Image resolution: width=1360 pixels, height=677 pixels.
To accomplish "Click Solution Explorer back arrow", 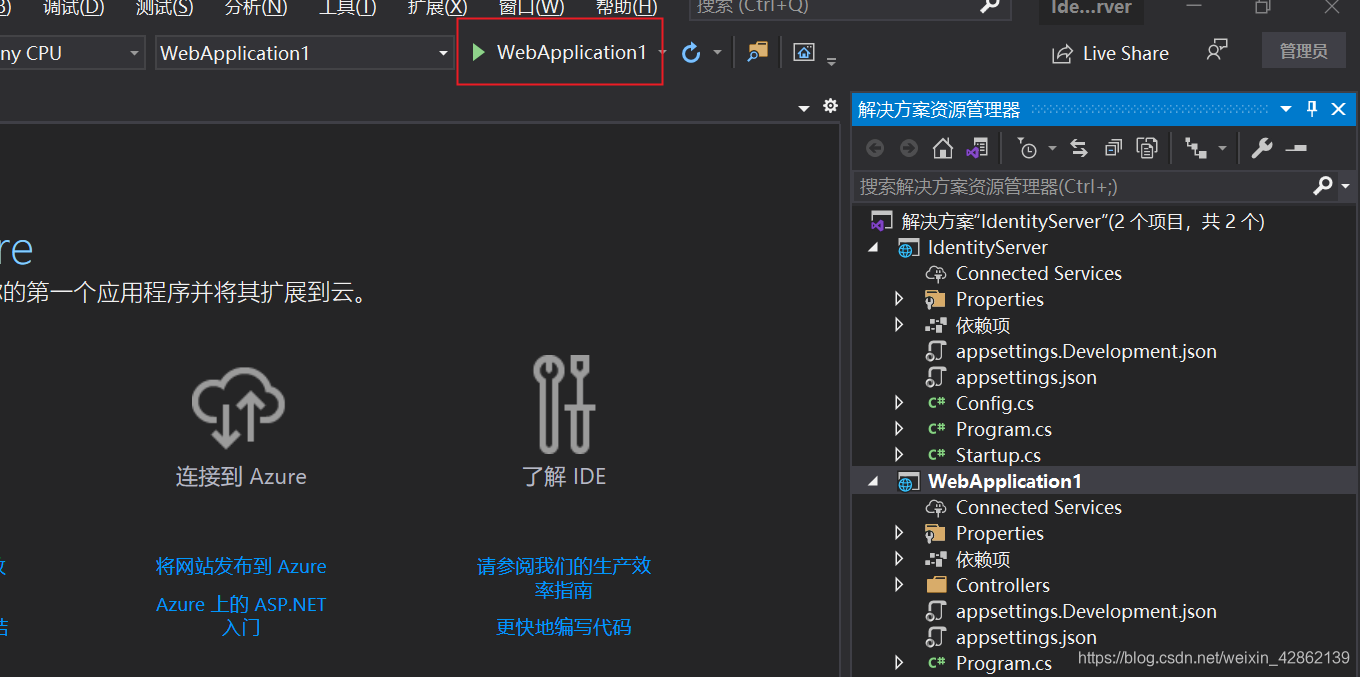I will pyautogui.click(x=875, y=149).
